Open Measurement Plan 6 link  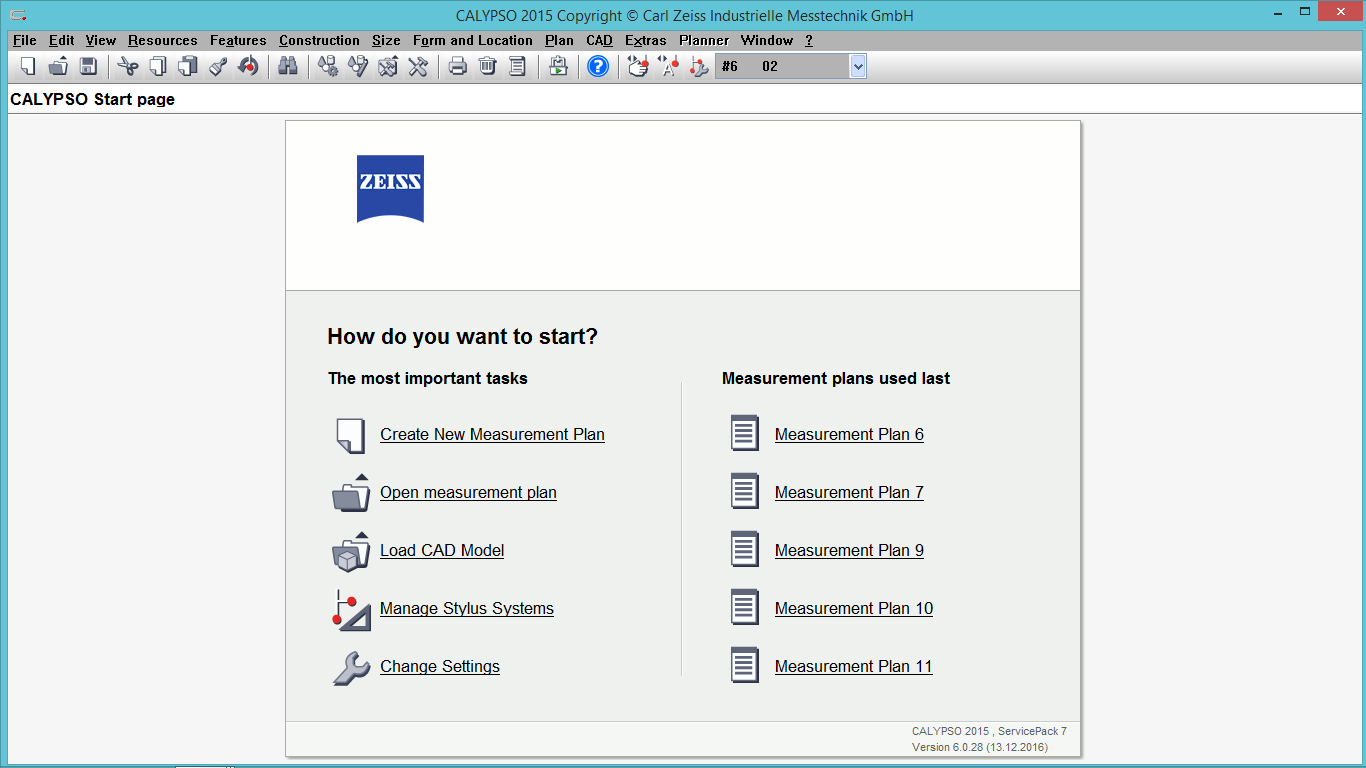(849, 435)
